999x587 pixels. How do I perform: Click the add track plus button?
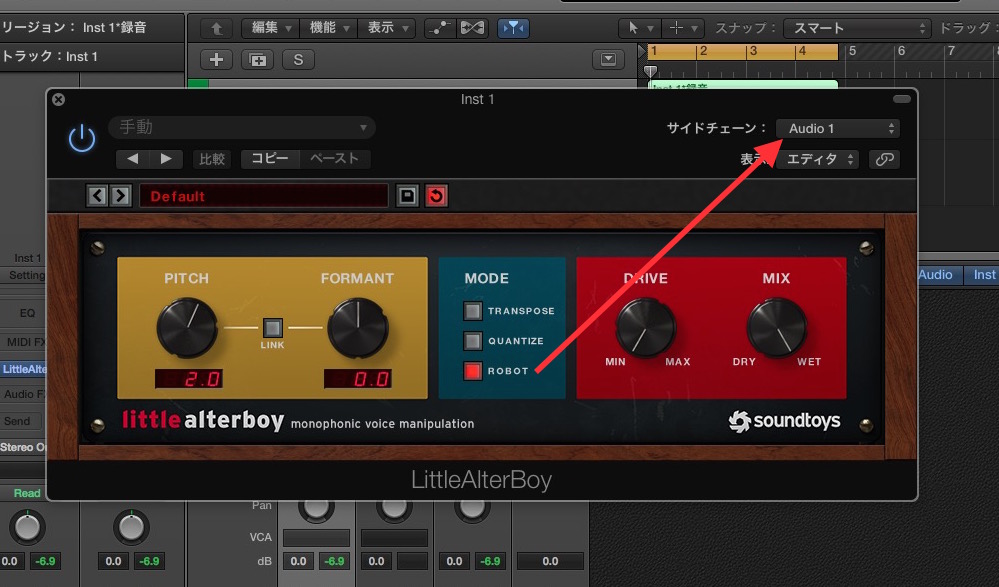click(217, 60)
